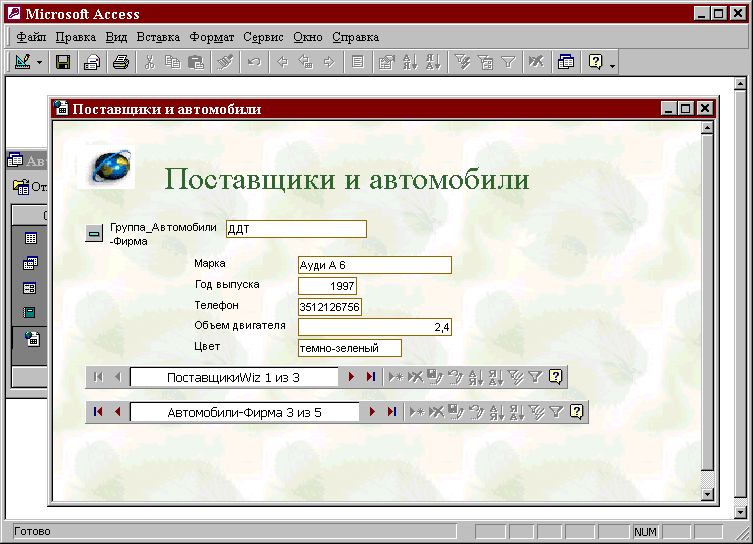
Task: Go to first Автомобили-Фирма record
Action: point(98,412)
